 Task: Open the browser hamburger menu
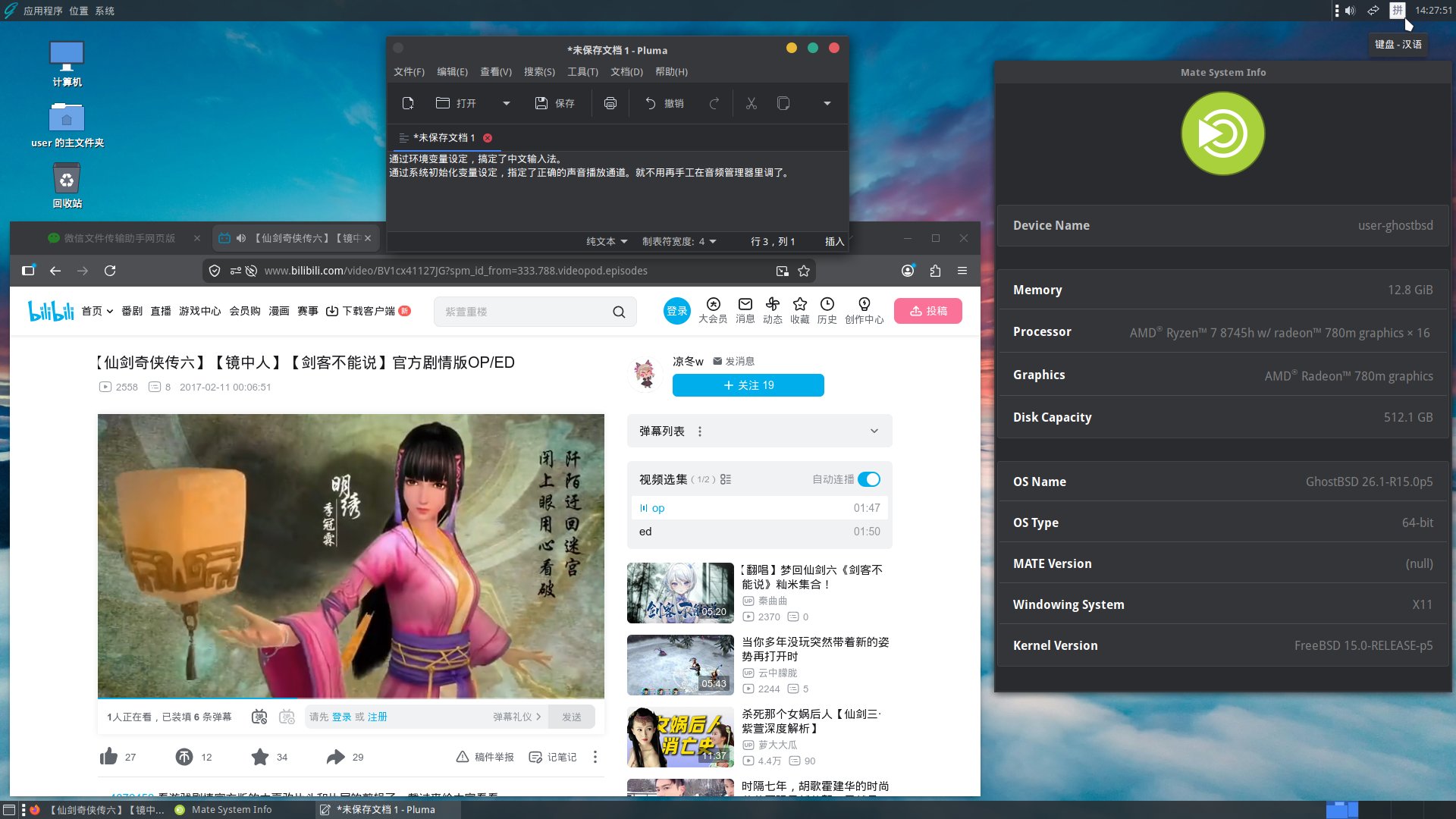point(962,271)
